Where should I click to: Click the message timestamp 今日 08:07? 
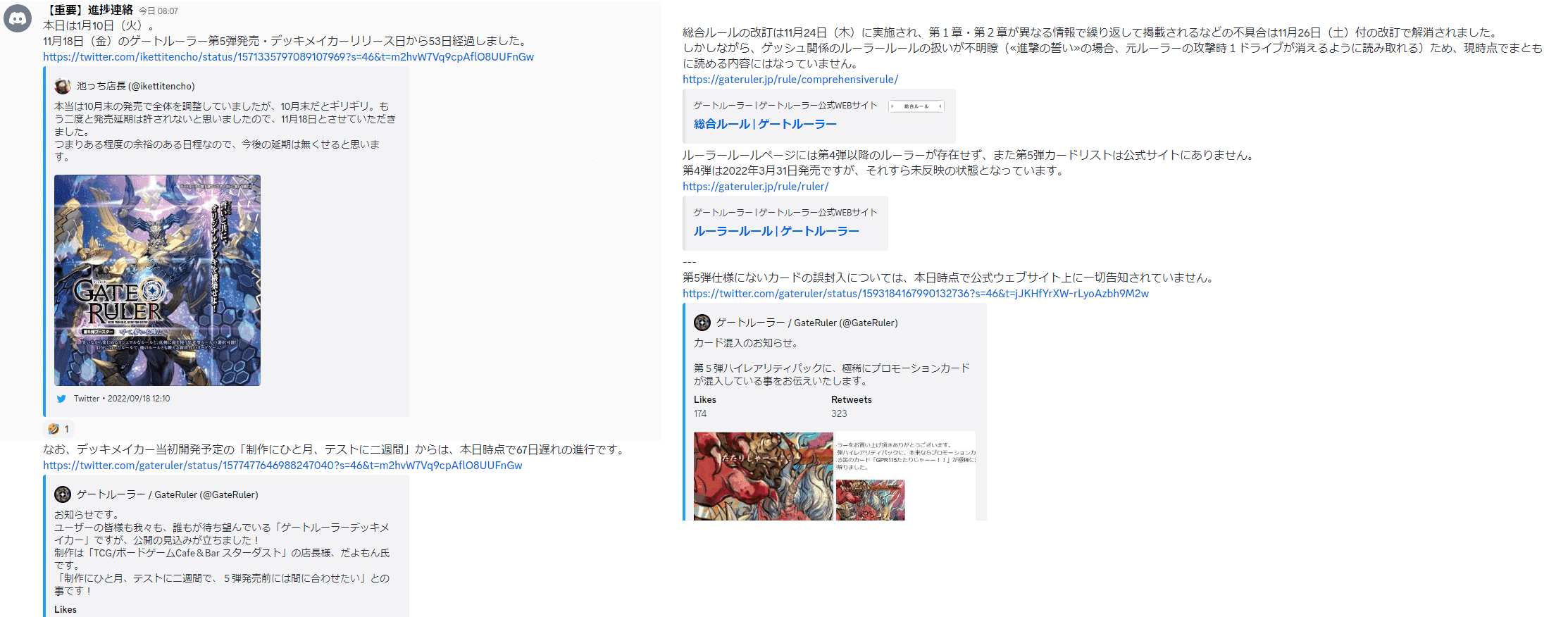tap(158, 11)
